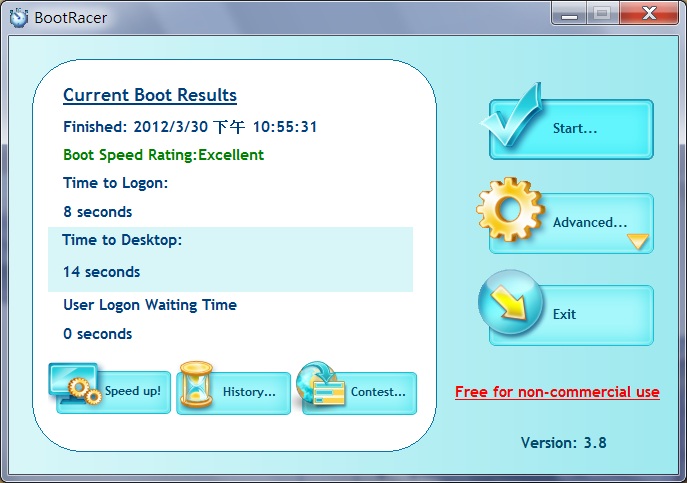This screenshot has width=687, height=483.
Task: Open the Advanced... button label
Action: pyautogui.click(x=590, y=222)
